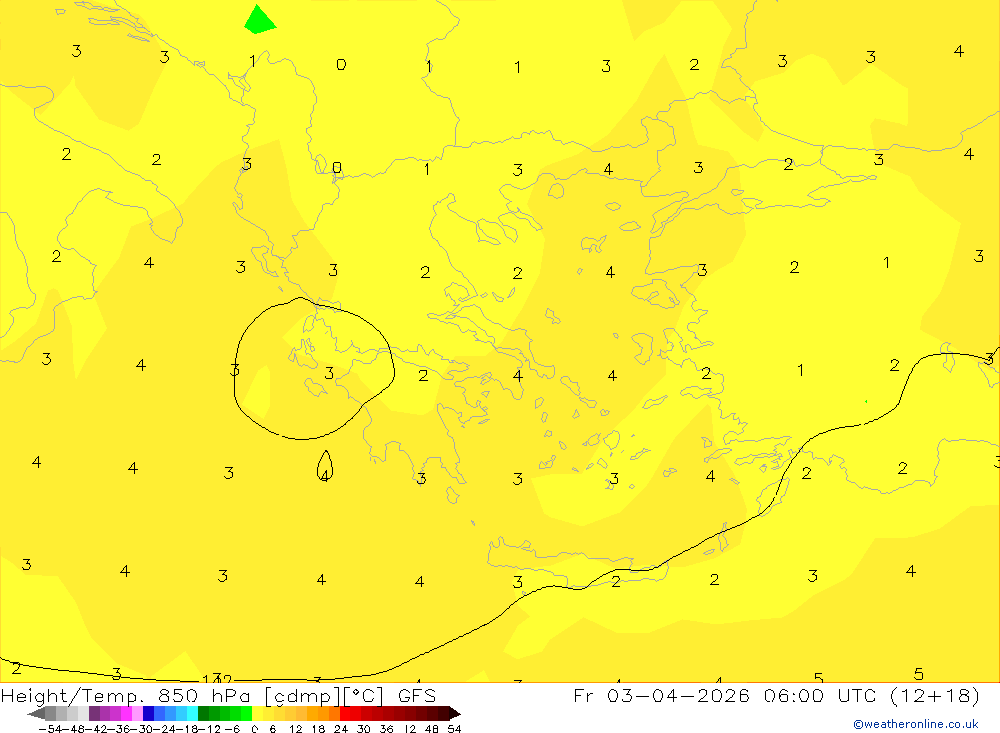
Task: Click the Height/Temp. title text
Action: tap(72, 696)
